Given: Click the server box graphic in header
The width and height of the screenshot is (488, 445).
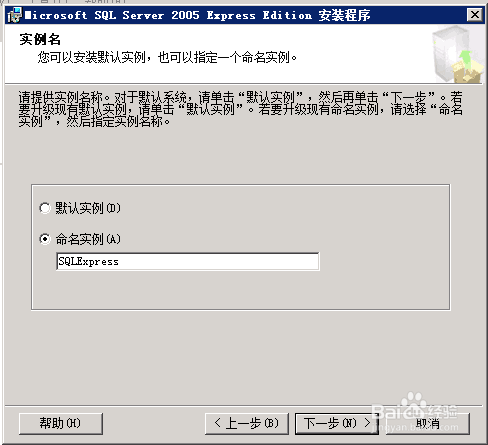Looking at the screenshot, I should (458, 55).
